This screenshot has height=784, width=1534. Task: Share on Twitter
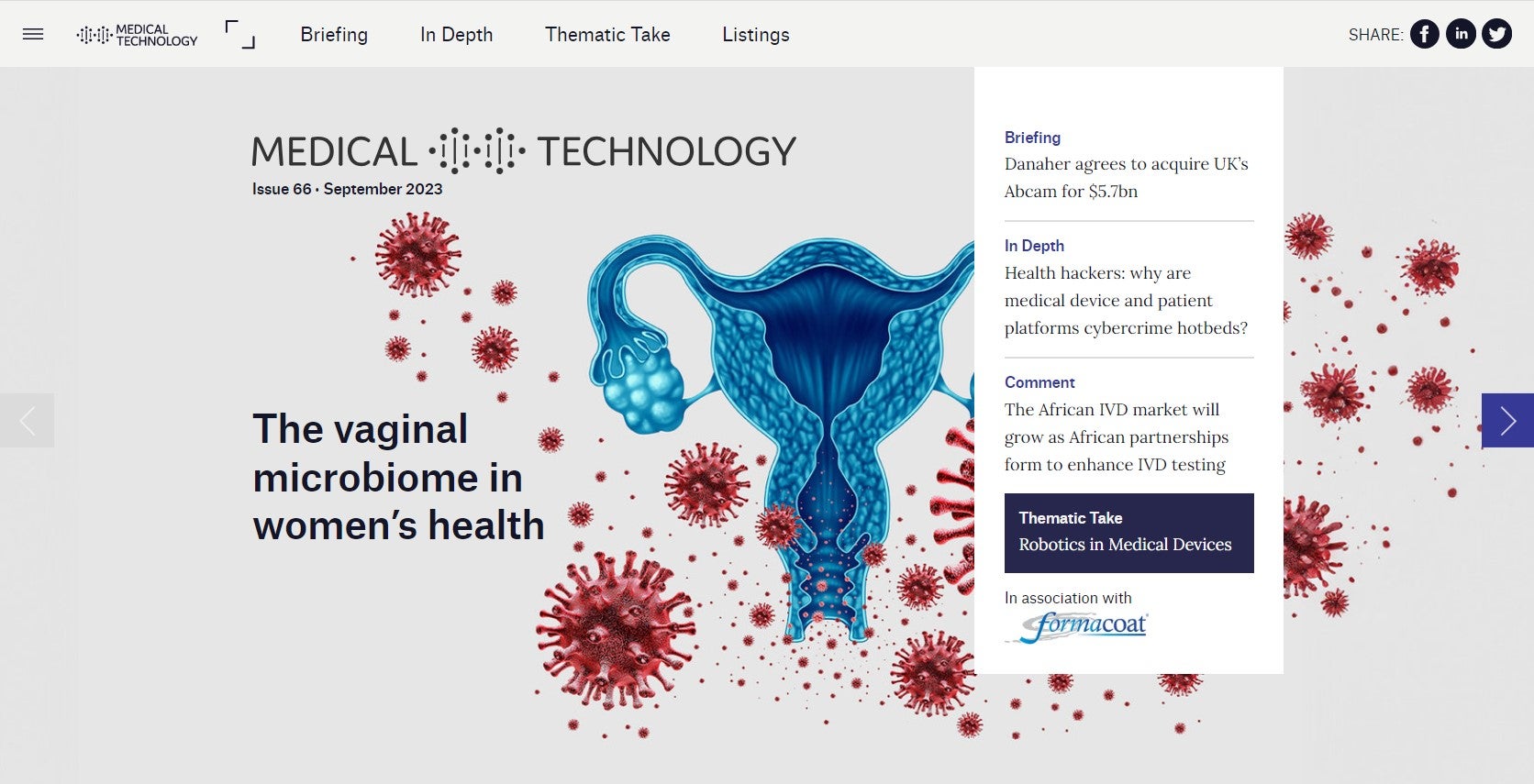point(1496,35)
